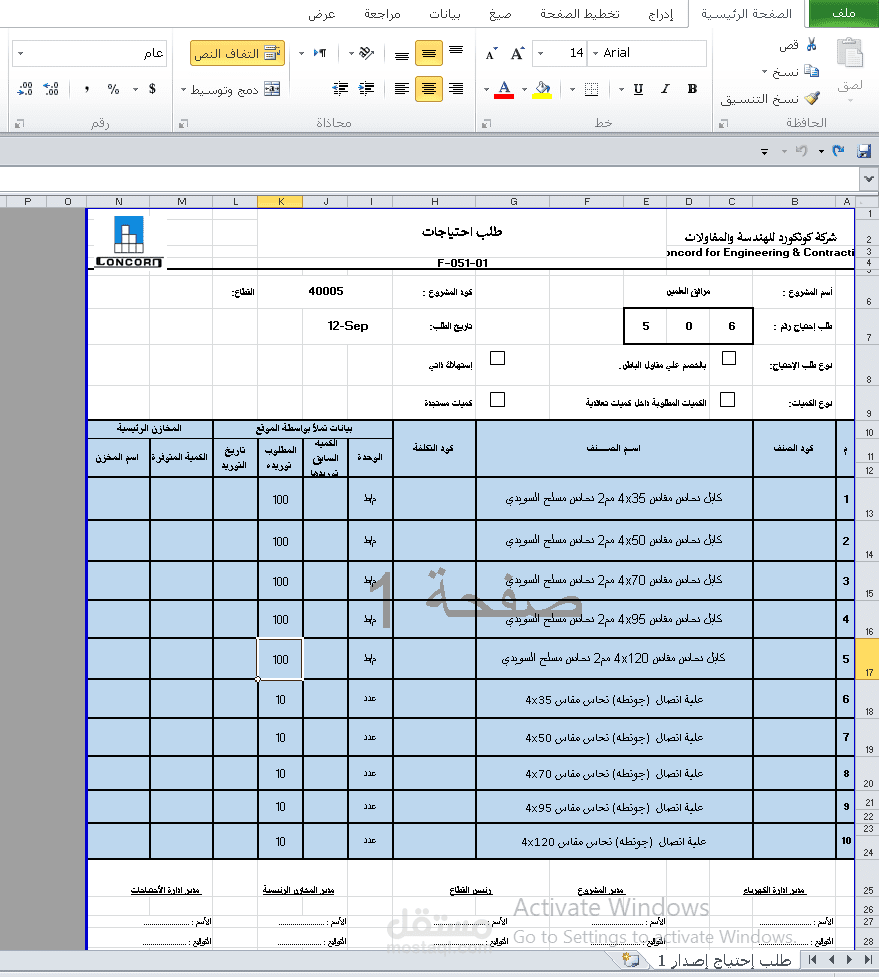879x977 pixels.
Task: Toggle the highlighted Middle Align button
Action: (429, 54)
